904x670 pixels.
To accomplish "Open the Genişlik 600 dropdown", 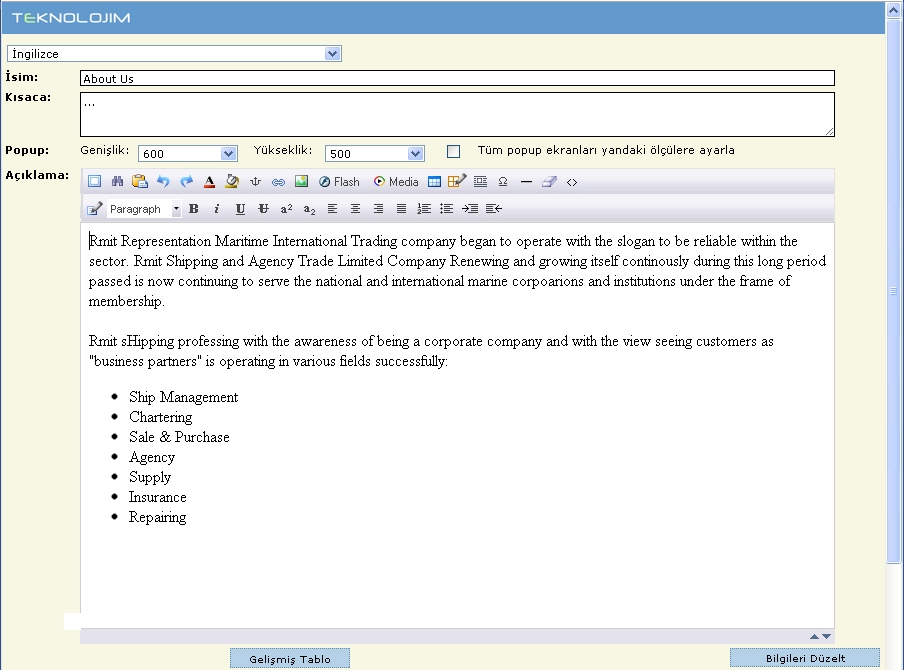I will point(187,154).
